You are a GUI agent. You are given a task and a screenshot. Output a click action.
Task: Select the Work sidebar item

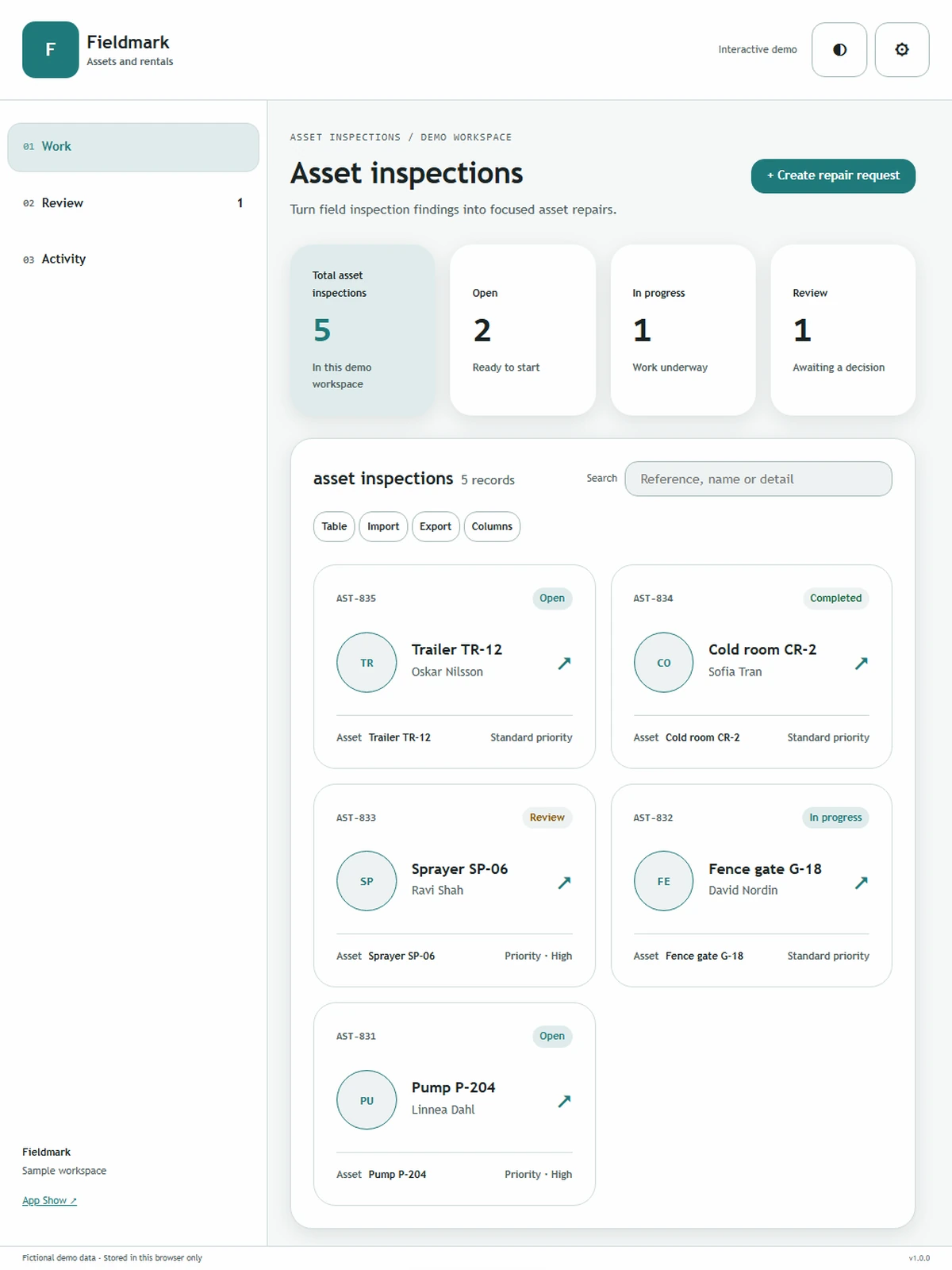133,147
